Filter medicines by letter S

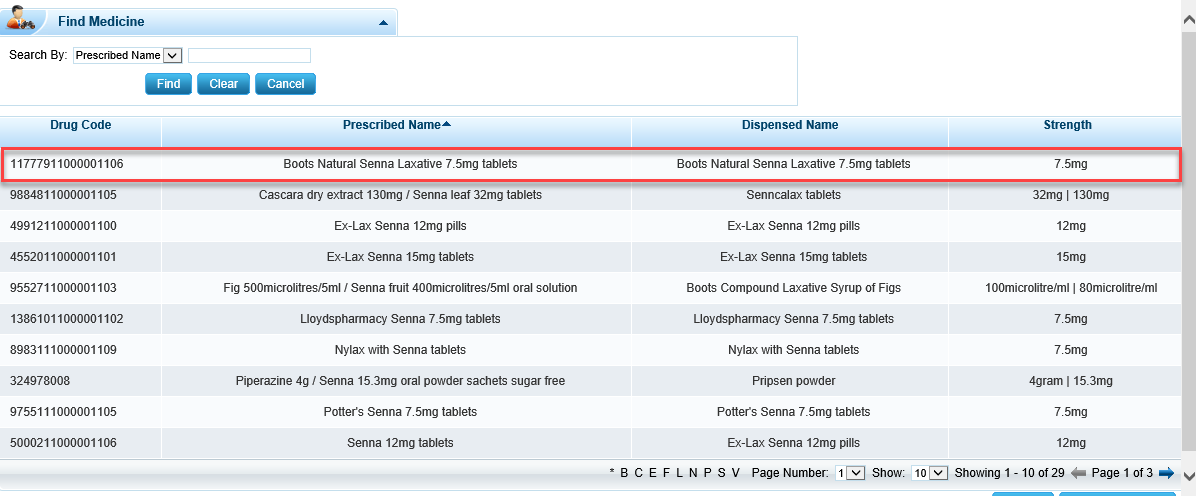point(721,473)
